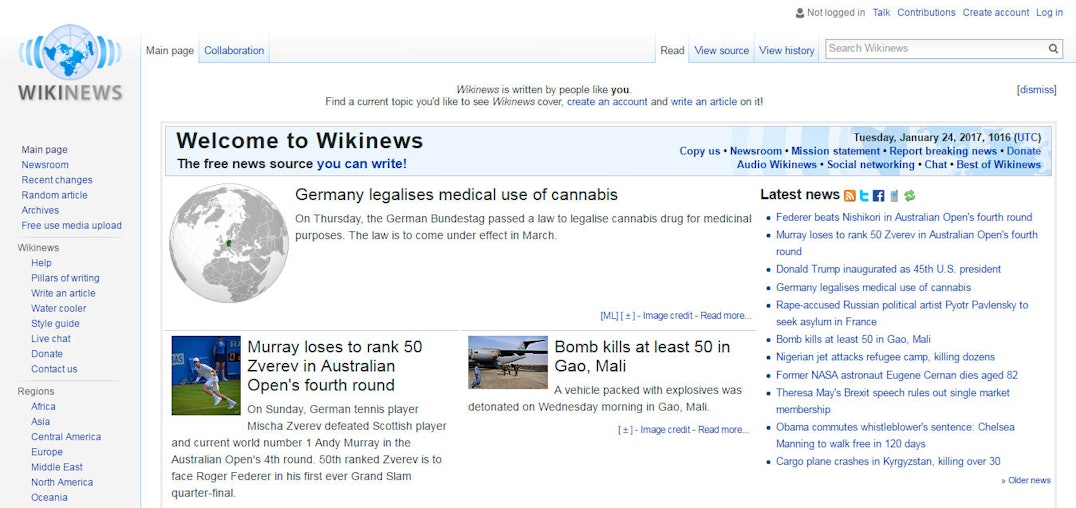Select the Read tab
Image resolution: width=1076 pixels, height=508 pixels.
pos(672,50)
